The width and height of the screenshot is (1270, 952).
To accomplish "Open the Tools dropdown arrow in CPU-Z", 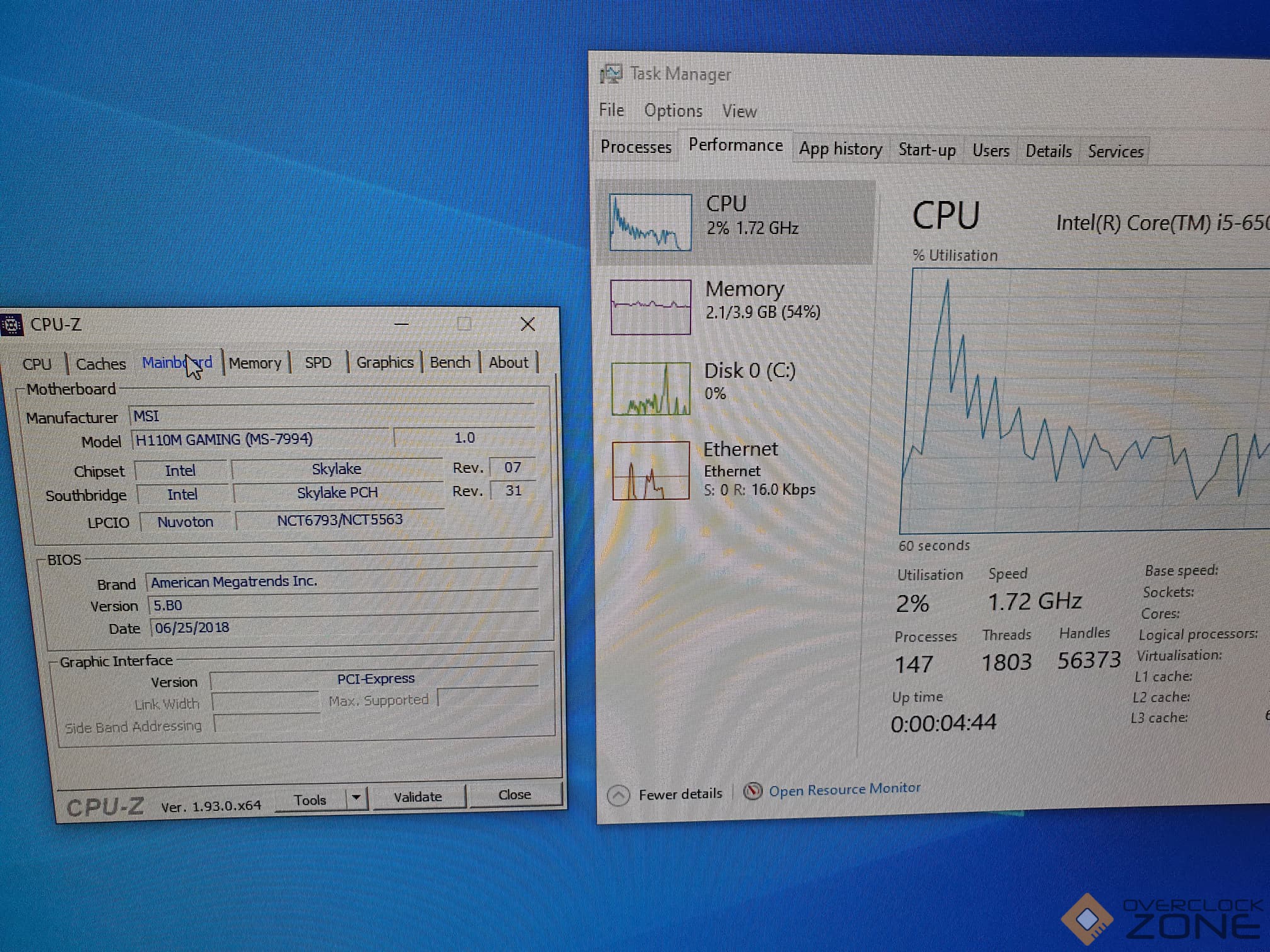I will [x=357, y=798].
